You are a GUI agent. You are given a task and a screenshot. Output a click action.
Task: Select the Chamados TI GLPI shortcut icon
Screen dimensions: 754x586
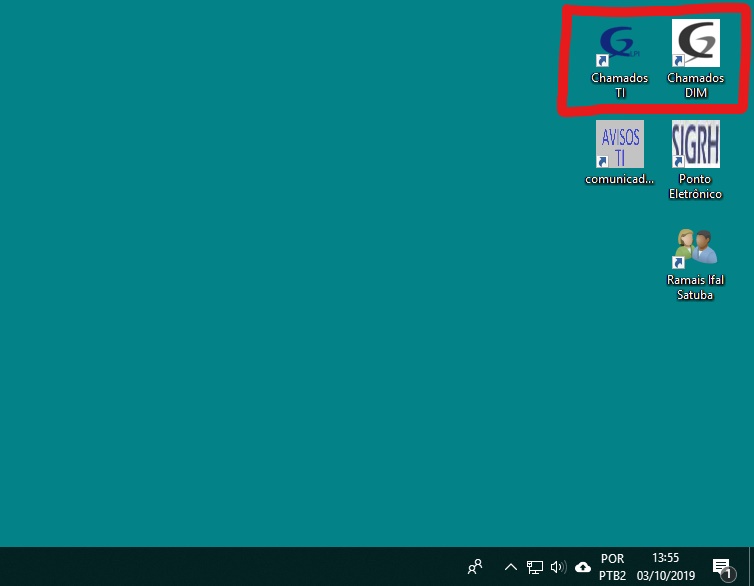tap(619, 44)
